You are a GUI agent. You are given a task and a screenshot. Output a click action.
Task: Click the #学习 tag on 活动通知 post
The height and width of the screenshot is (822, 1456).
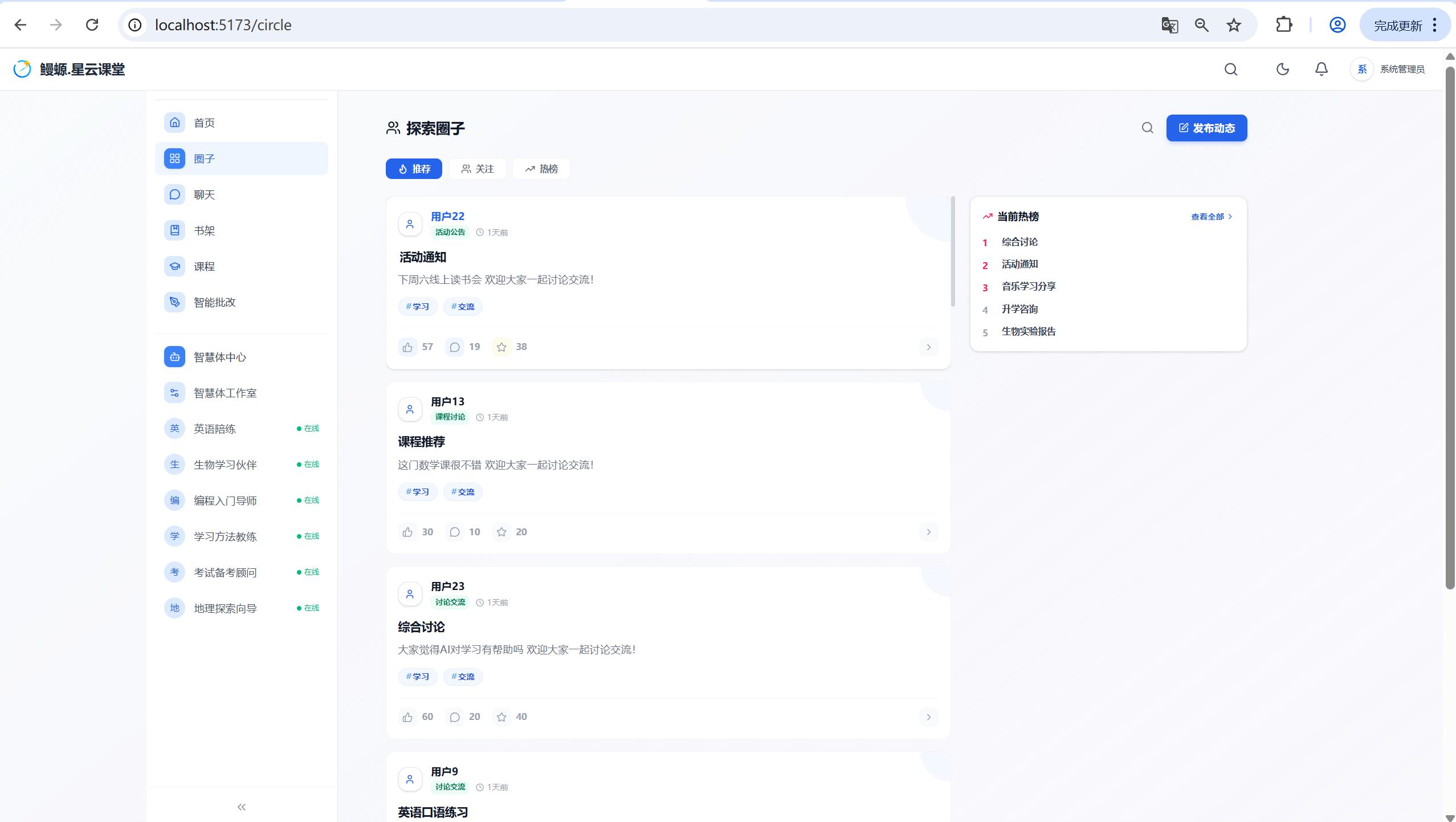[x=418, y=307]
